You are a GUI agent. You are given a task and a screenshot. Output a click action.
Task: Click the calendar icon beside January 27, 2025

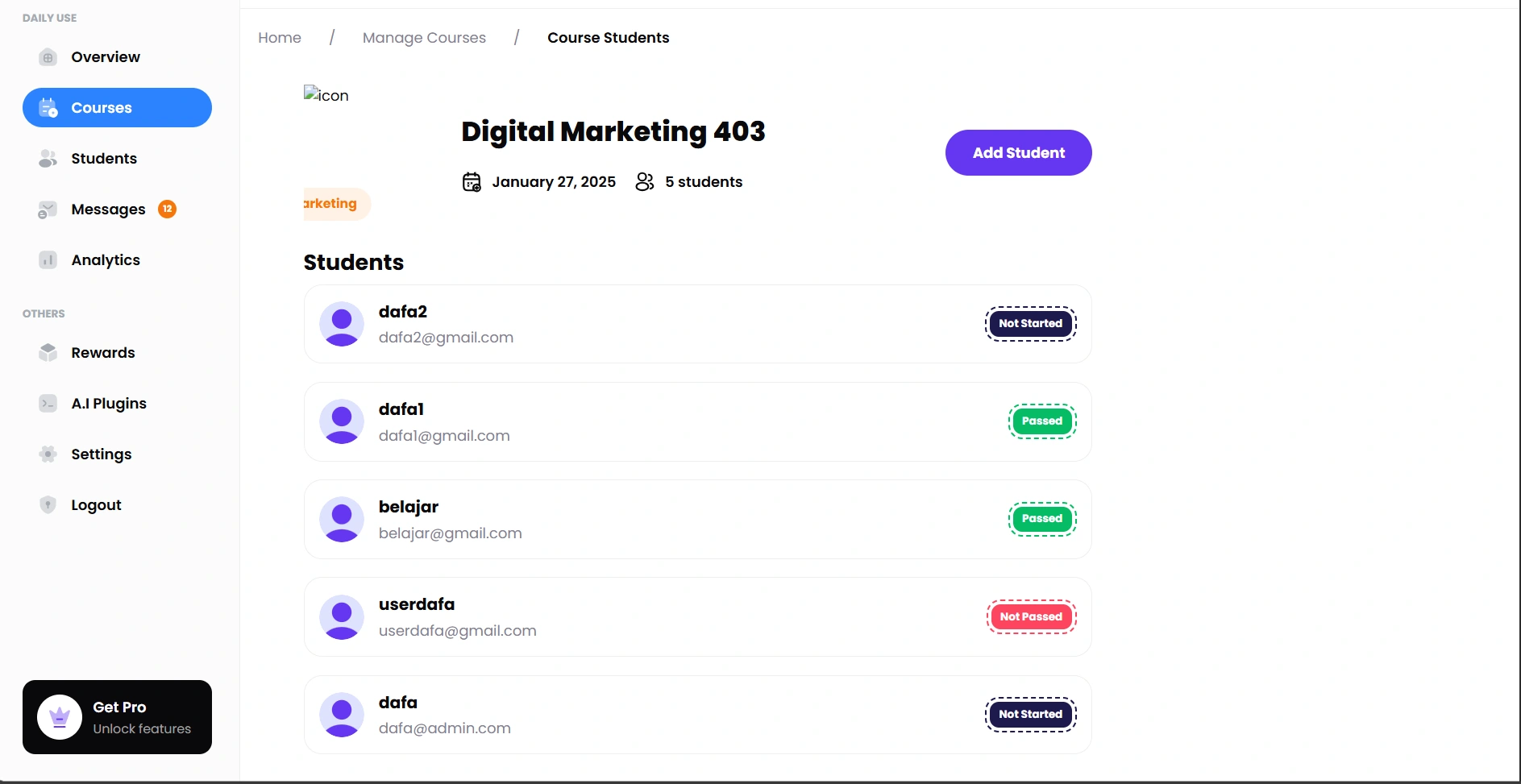click(x=472, y=182)
